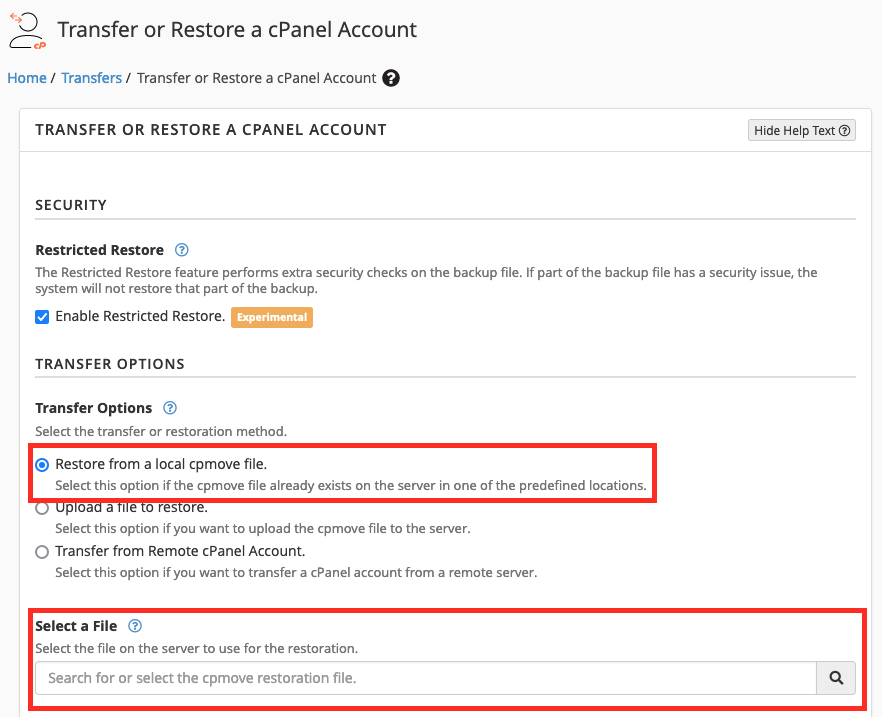
Task: Focus the cpmove restoration file search field
Action: click(426, 678)
